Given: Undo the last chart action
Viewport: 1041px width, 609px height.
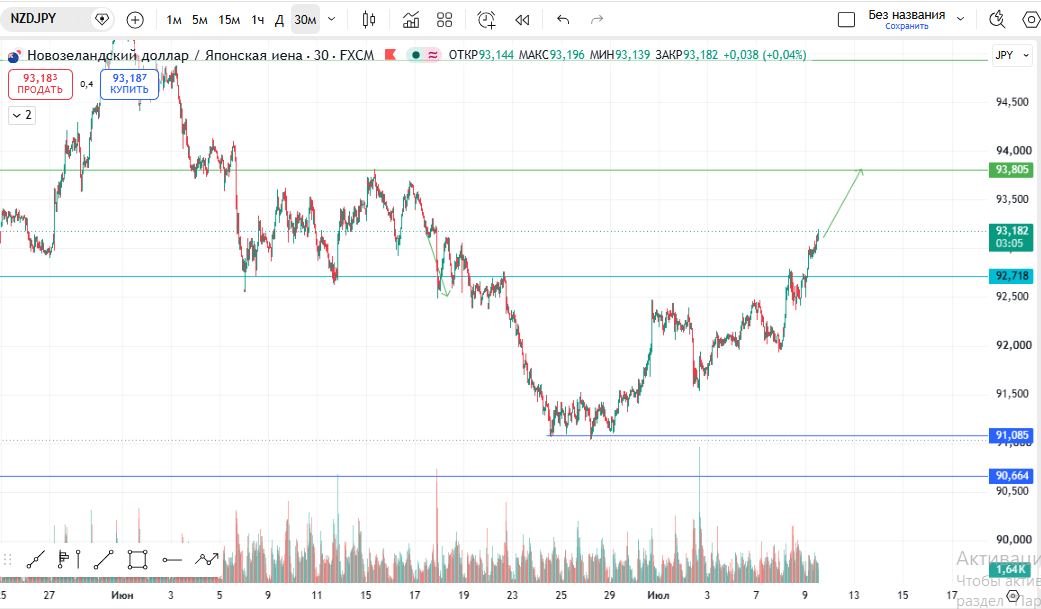Looking at the screenshot, I should coord(563,20).
